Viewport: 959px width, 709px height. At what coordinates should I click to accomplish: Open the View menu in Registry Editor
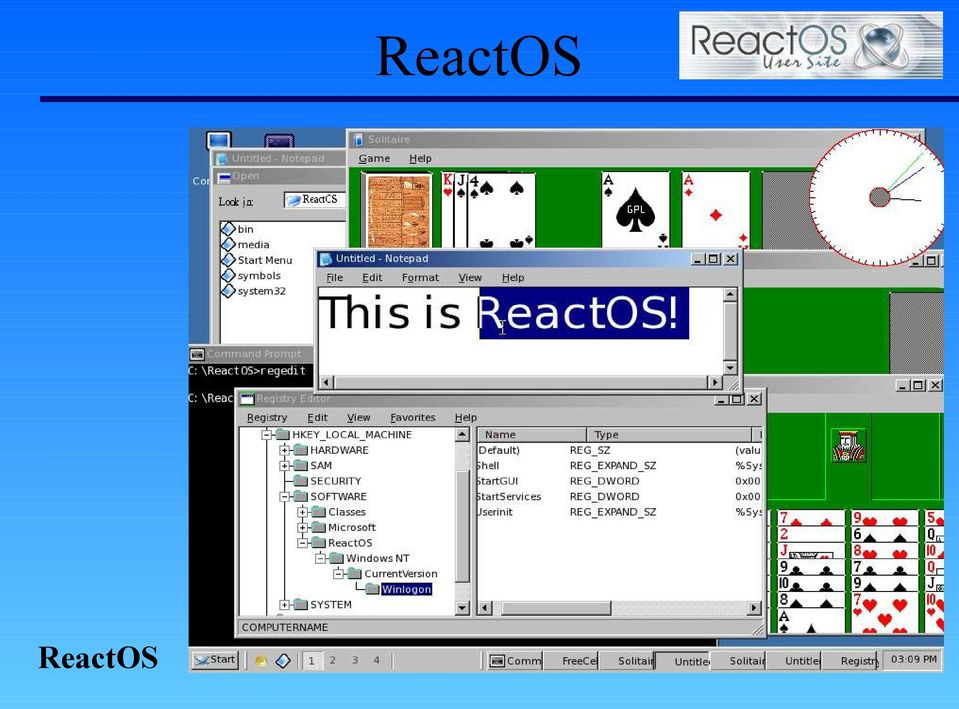pos(358,417)
